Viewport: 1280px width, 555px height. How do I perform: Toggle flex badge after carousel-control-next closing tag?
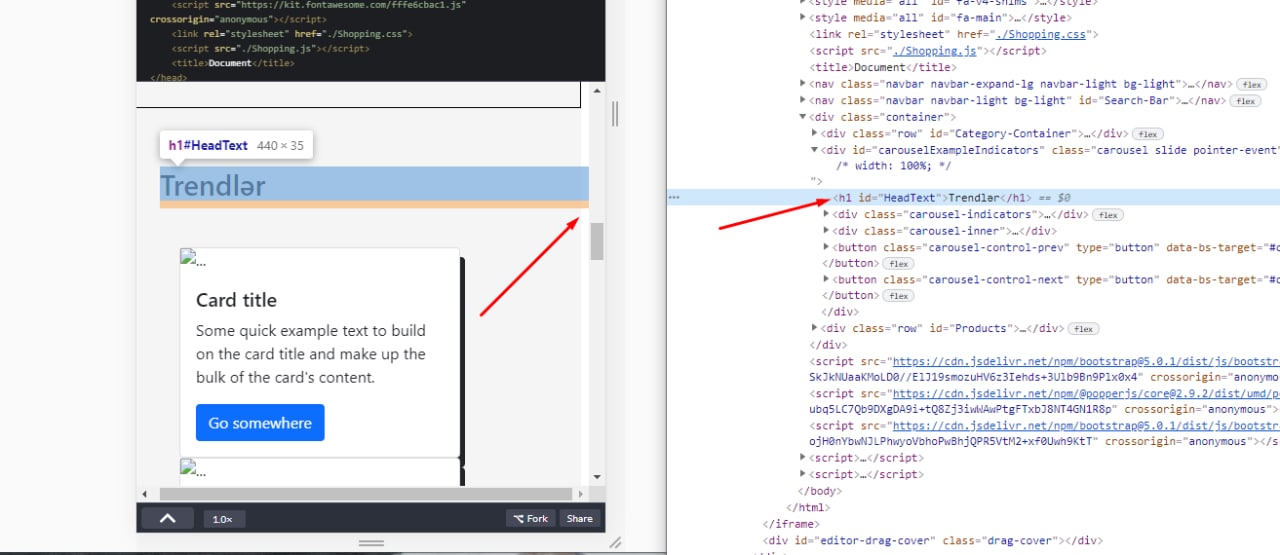pyautogui.click(x=897, y=296)
